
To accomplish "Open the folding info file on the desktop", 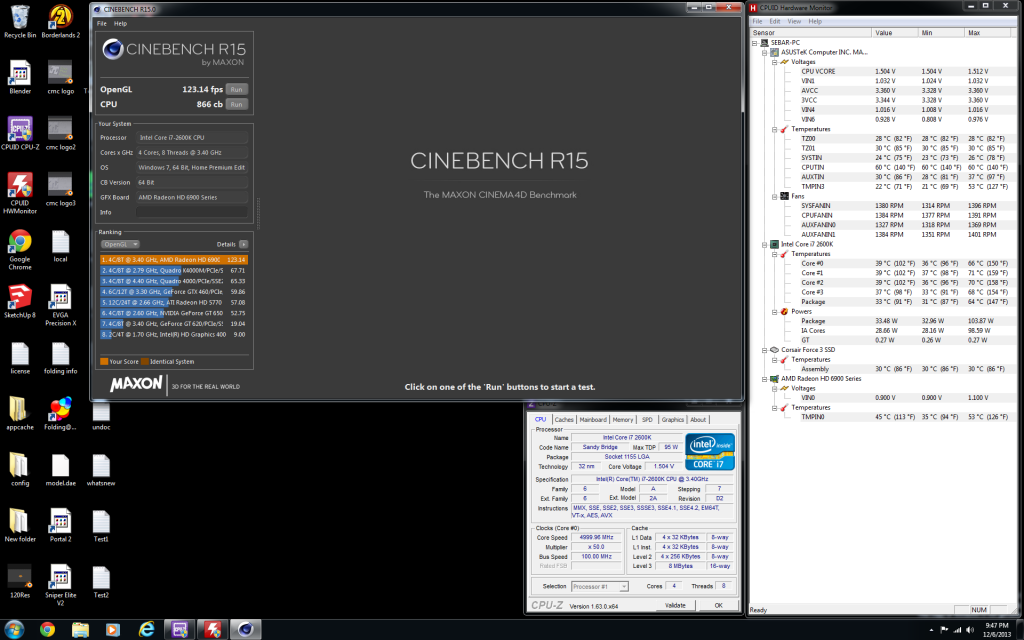I will [61, 357].
